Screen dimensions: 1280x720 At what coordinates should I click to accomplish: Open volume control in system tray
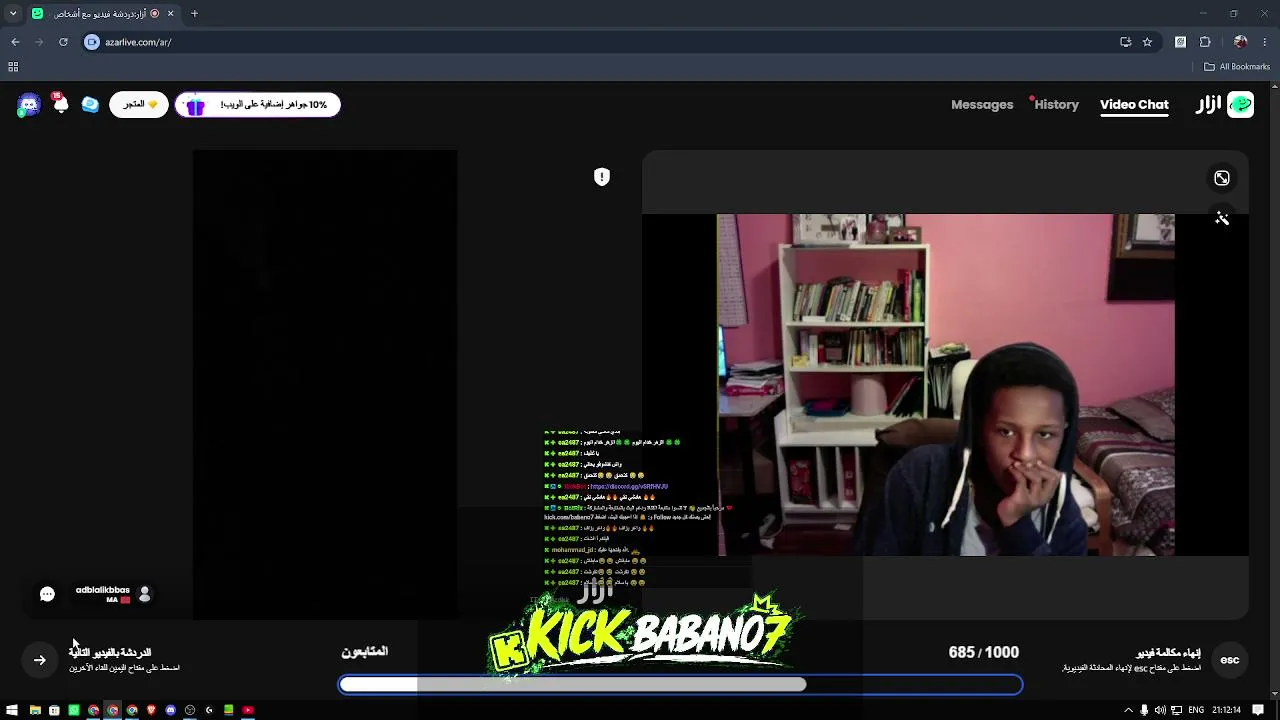(1160, 710)
